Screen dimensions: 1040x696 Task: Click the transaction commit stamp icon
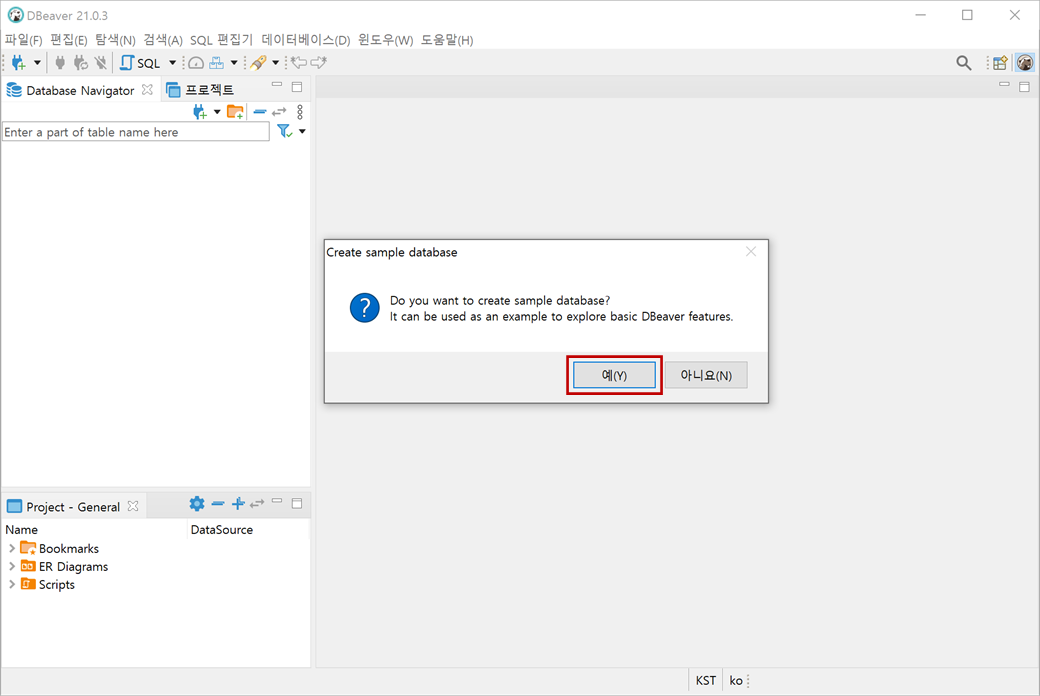[x=216, y=63]
